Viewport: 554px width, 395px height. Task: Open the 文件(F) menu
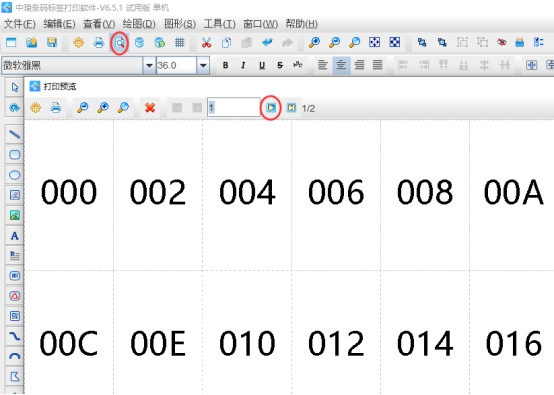[x=20, y=24]
